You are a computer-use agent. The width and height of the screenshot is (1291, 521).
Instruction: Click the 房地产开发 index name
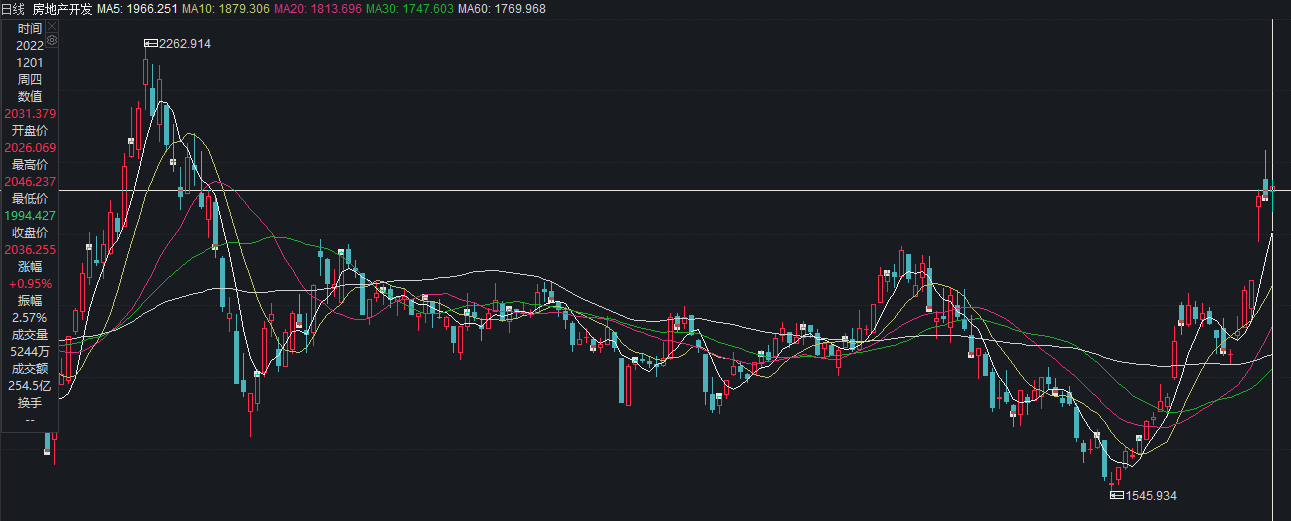[62, 8]
